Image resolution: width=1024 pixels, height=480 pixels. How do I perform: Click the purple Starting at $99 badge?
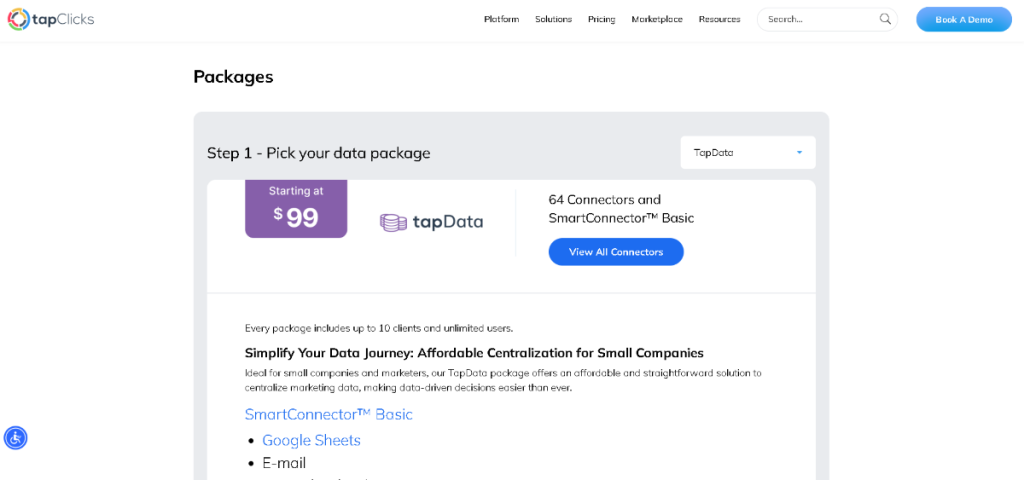click(x=296, y=209)
